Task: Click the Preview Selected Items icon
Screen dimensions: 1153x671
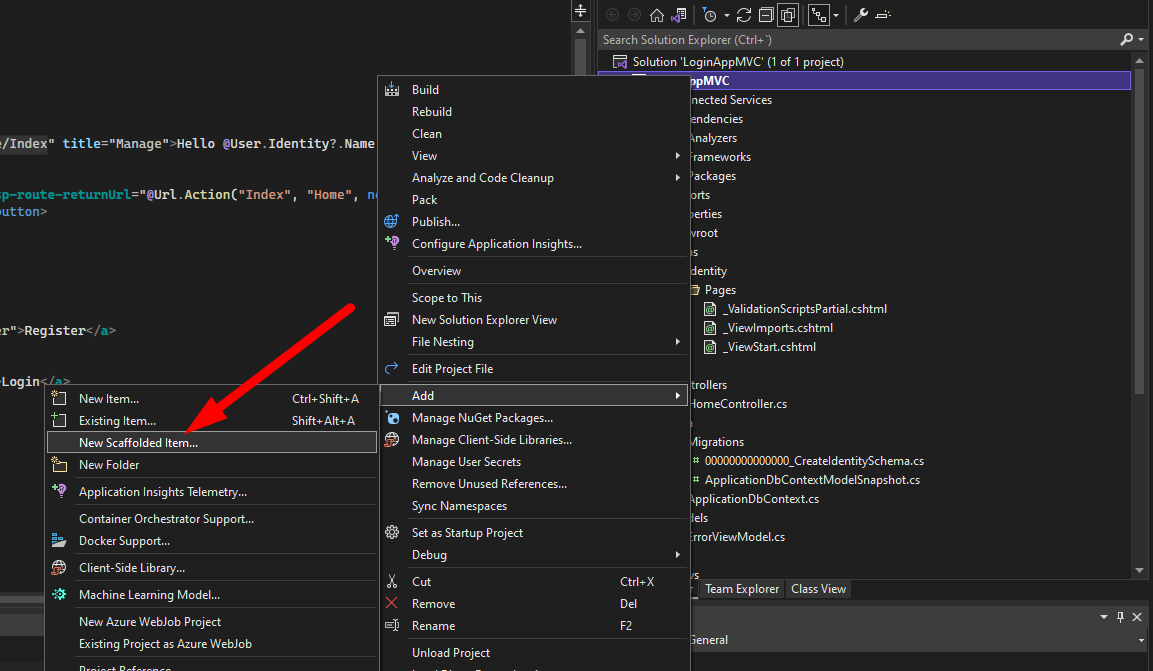Action: point(884,15)
